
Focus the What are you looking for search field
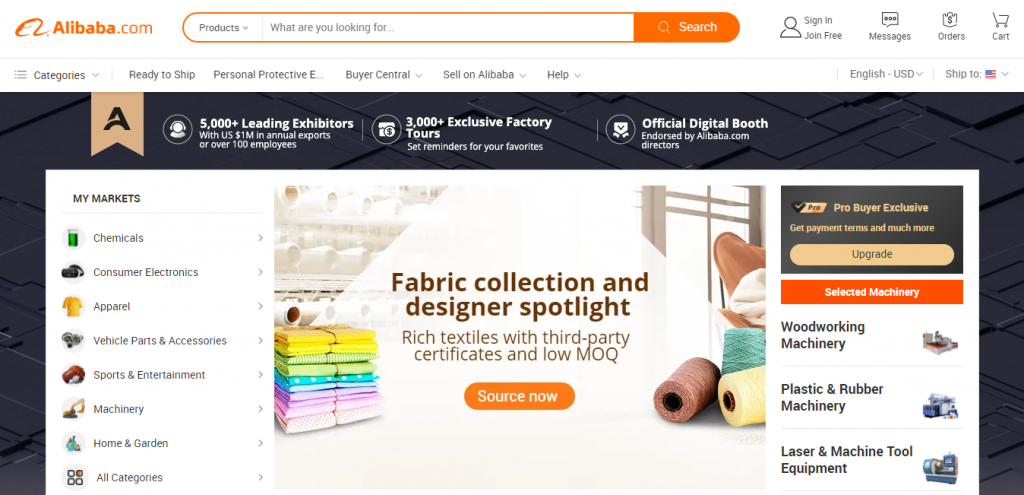click(x=448, y=27)
